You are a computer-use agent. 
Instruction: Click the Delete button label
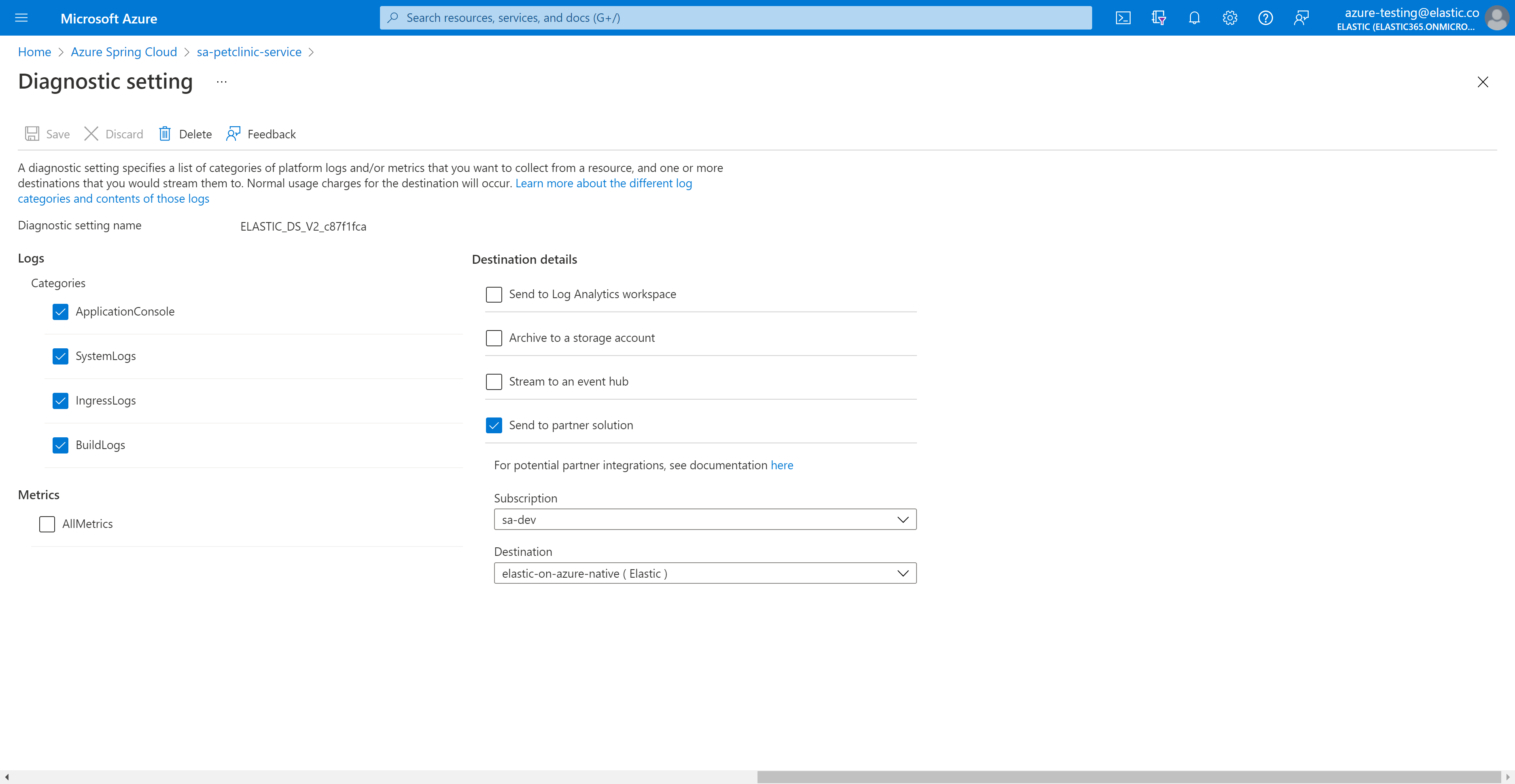pyautogui.click(x=195, y=134)
